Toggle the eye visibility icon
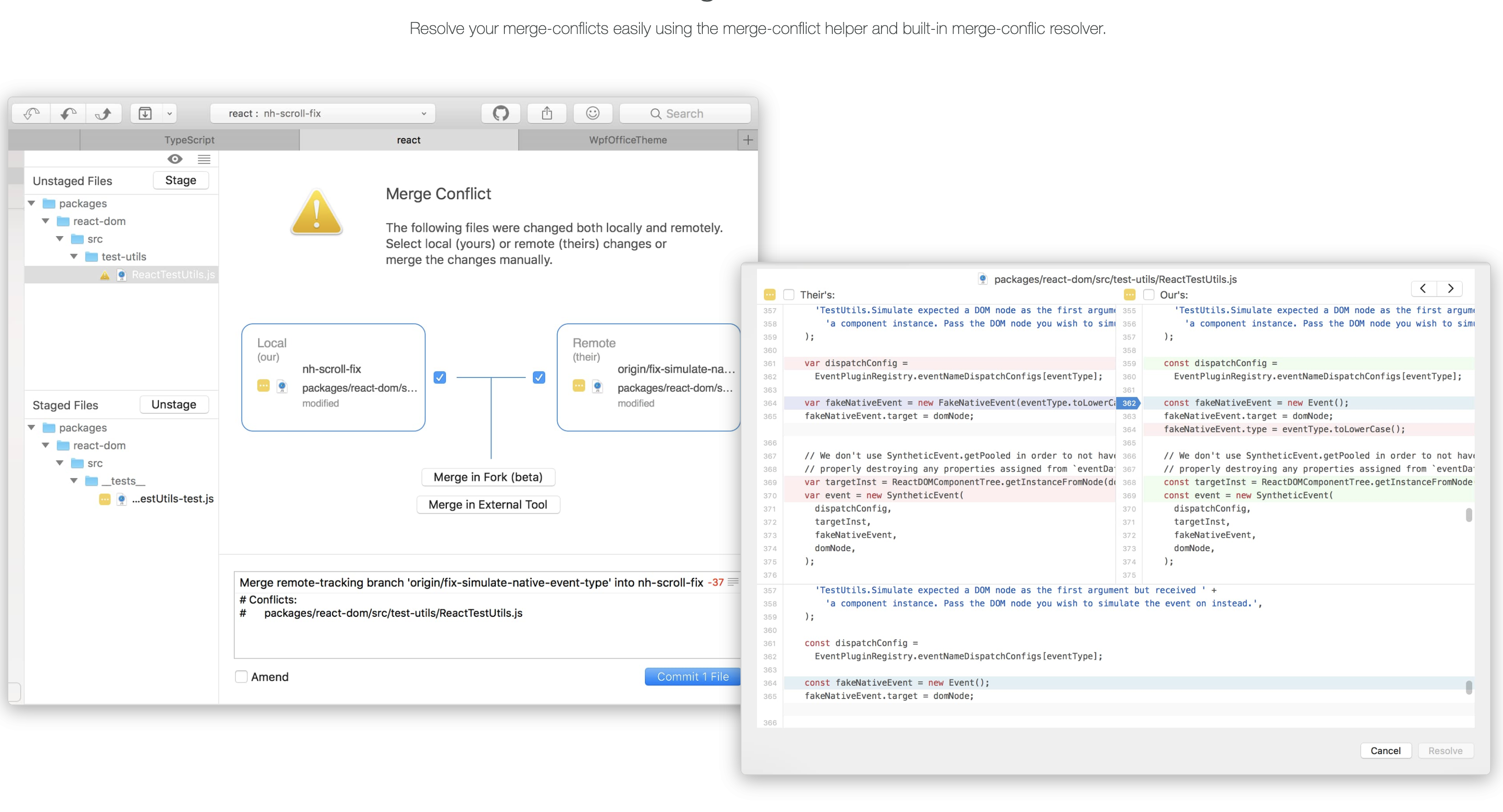 (175, 159)
